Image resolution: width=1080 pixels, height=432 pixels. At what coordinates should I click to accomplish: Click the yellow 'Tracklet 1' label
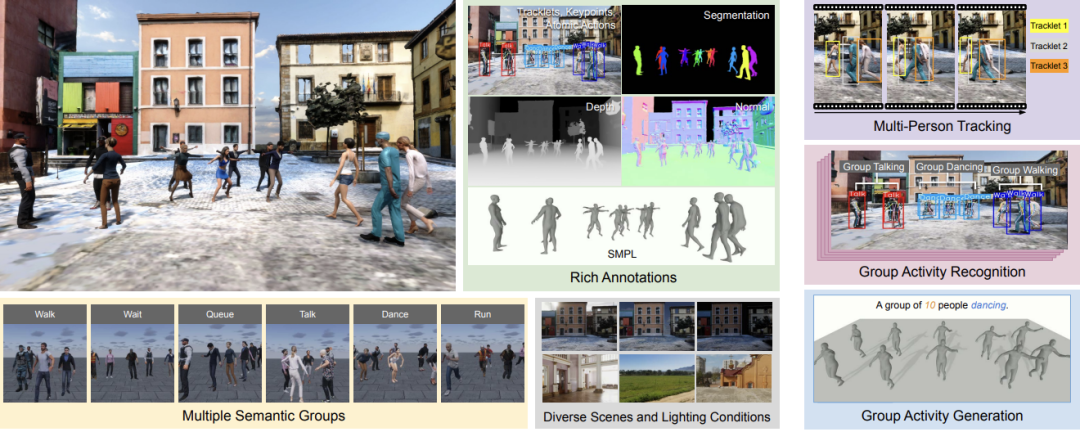[1049, 27]
